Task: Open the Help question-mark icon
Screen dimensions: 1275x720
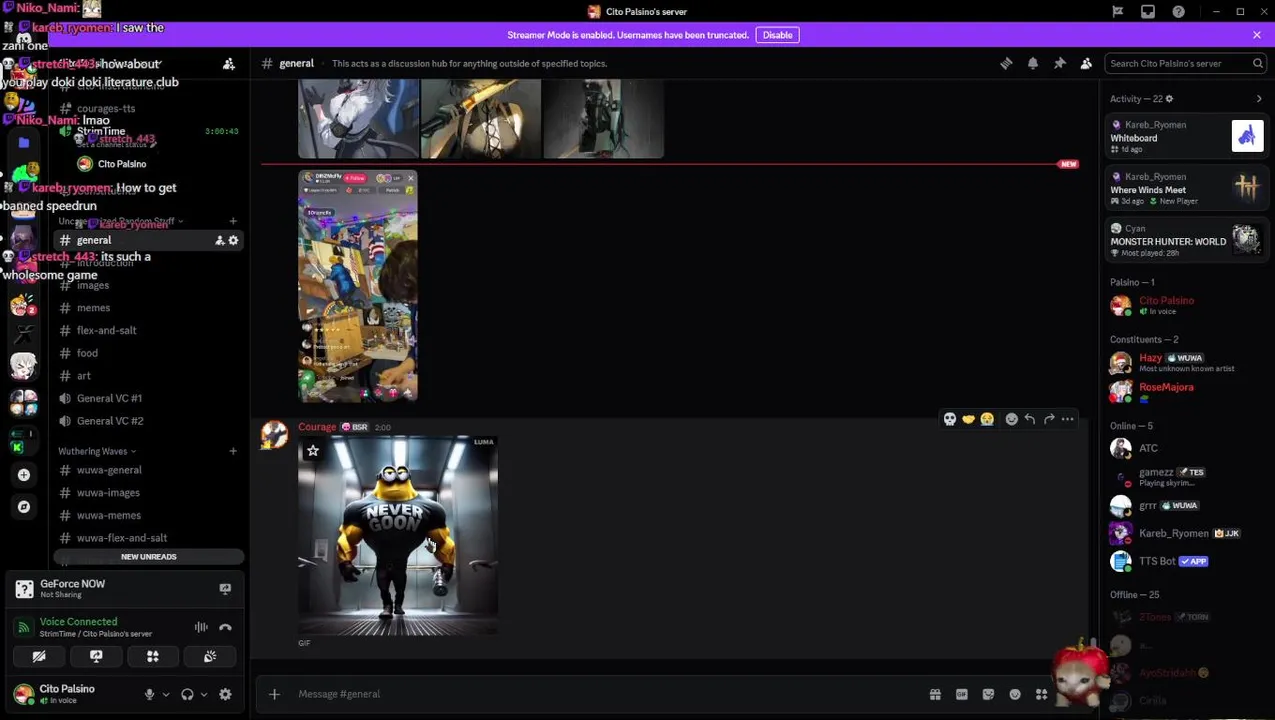Action: [1178, 11]
